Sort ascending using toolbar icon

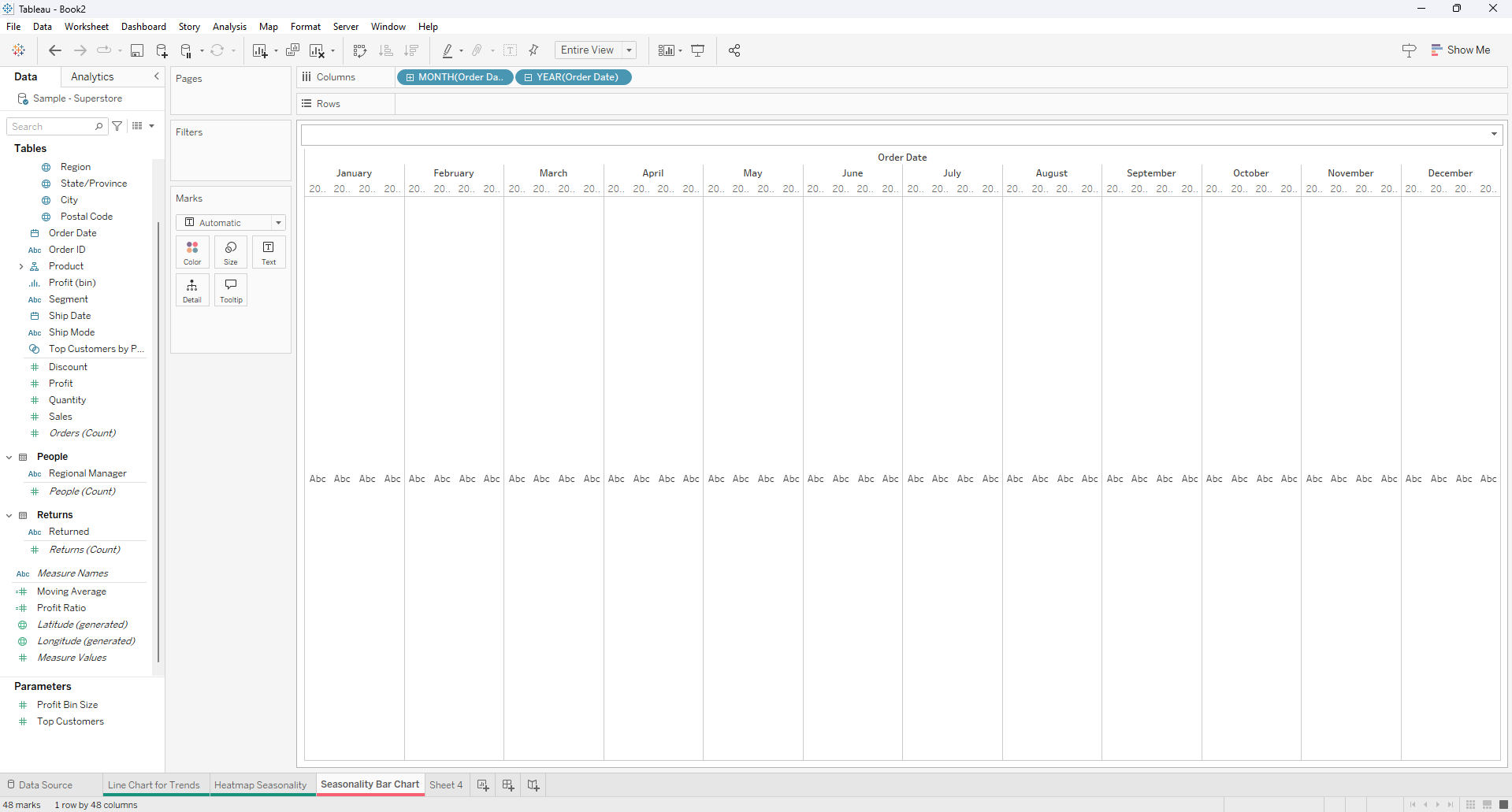click(386, 50)
